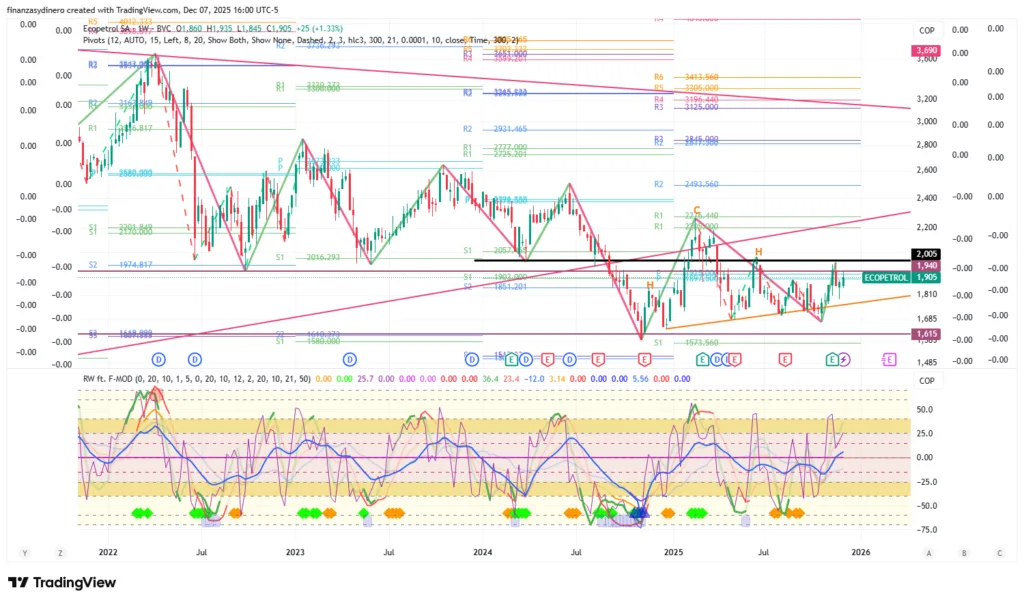
Task: Click the black 2,005 price label
Action: click(925, 254)
